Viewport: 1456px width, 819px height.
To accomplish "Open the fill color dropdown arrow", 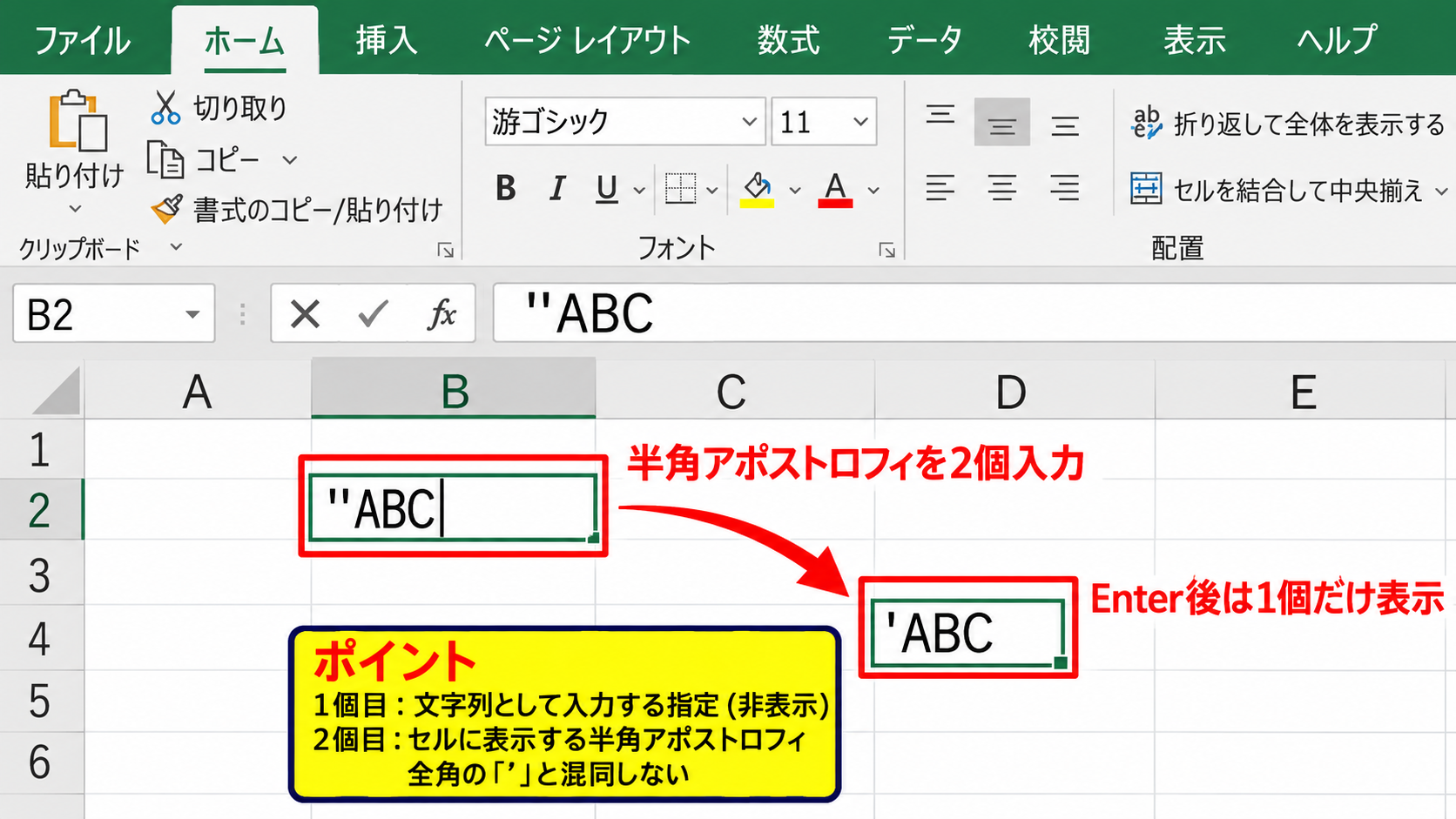I will 794,190.
